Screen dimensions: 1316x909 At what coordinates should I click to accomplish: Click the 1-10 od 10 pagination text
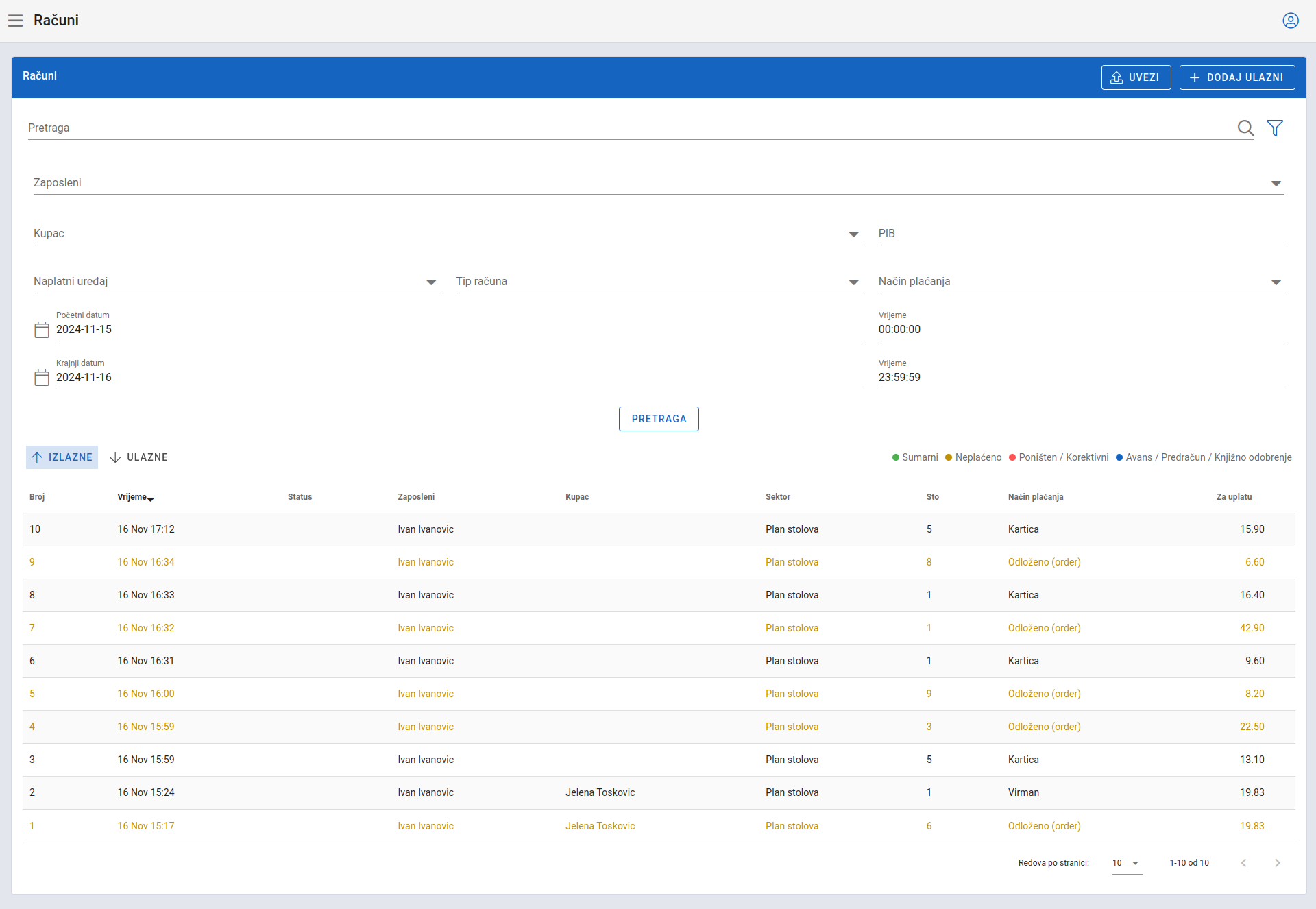1189,863
